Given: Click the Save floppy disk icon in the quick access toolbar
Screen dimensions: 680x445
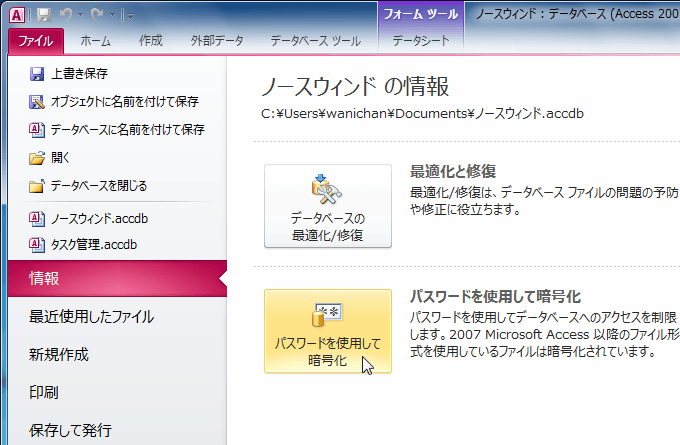Looking at the screenshot, I should point(43,15).
